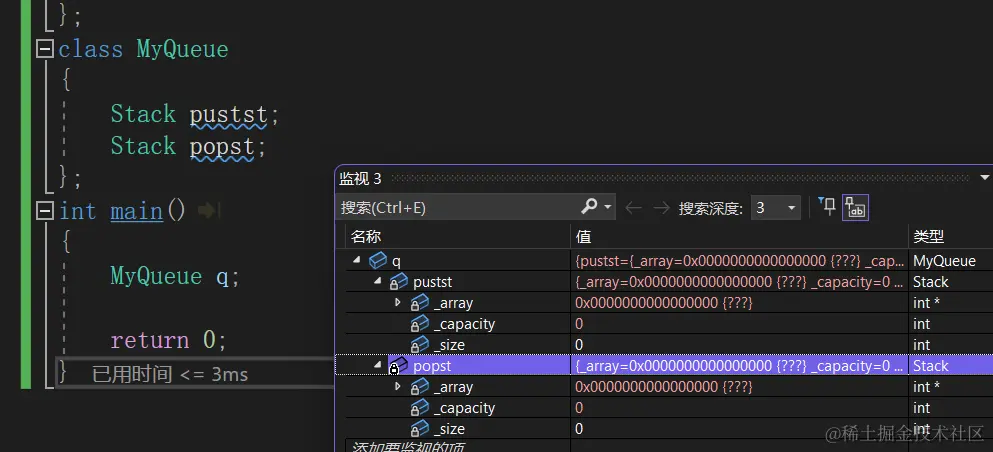Click the MyQueue type cell
Viewport: 993px width, 452px height.
(944, 260)
